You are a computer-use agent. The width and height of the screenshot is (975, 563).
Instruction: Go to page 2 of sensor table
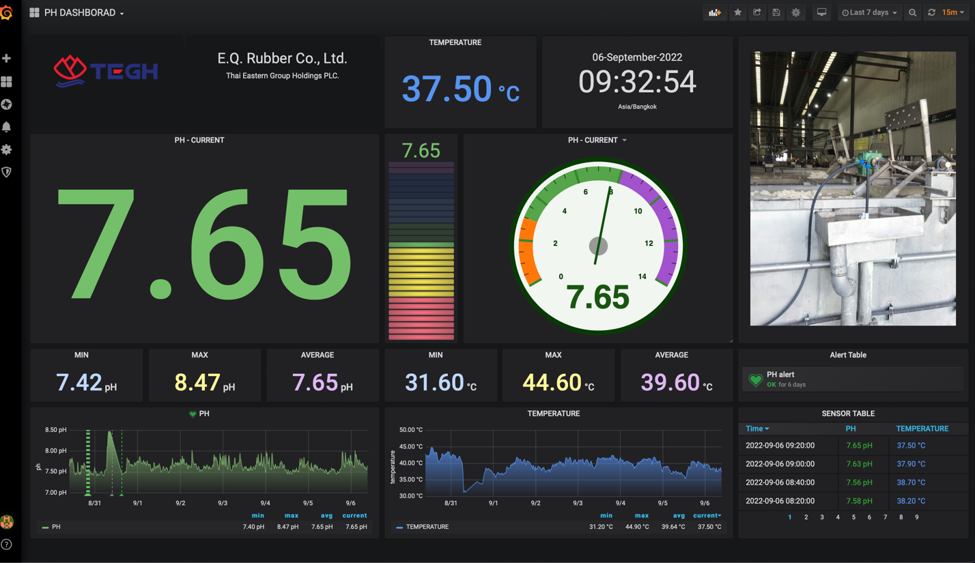pos(806,518)
